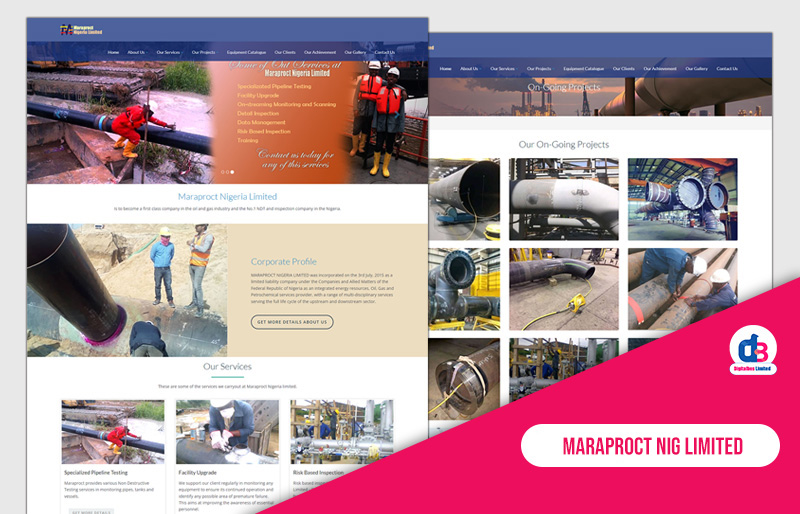Screen dimensions: 800x514
Task: Select the first slider dot on hero banner
Action: (x=222, y=172)
